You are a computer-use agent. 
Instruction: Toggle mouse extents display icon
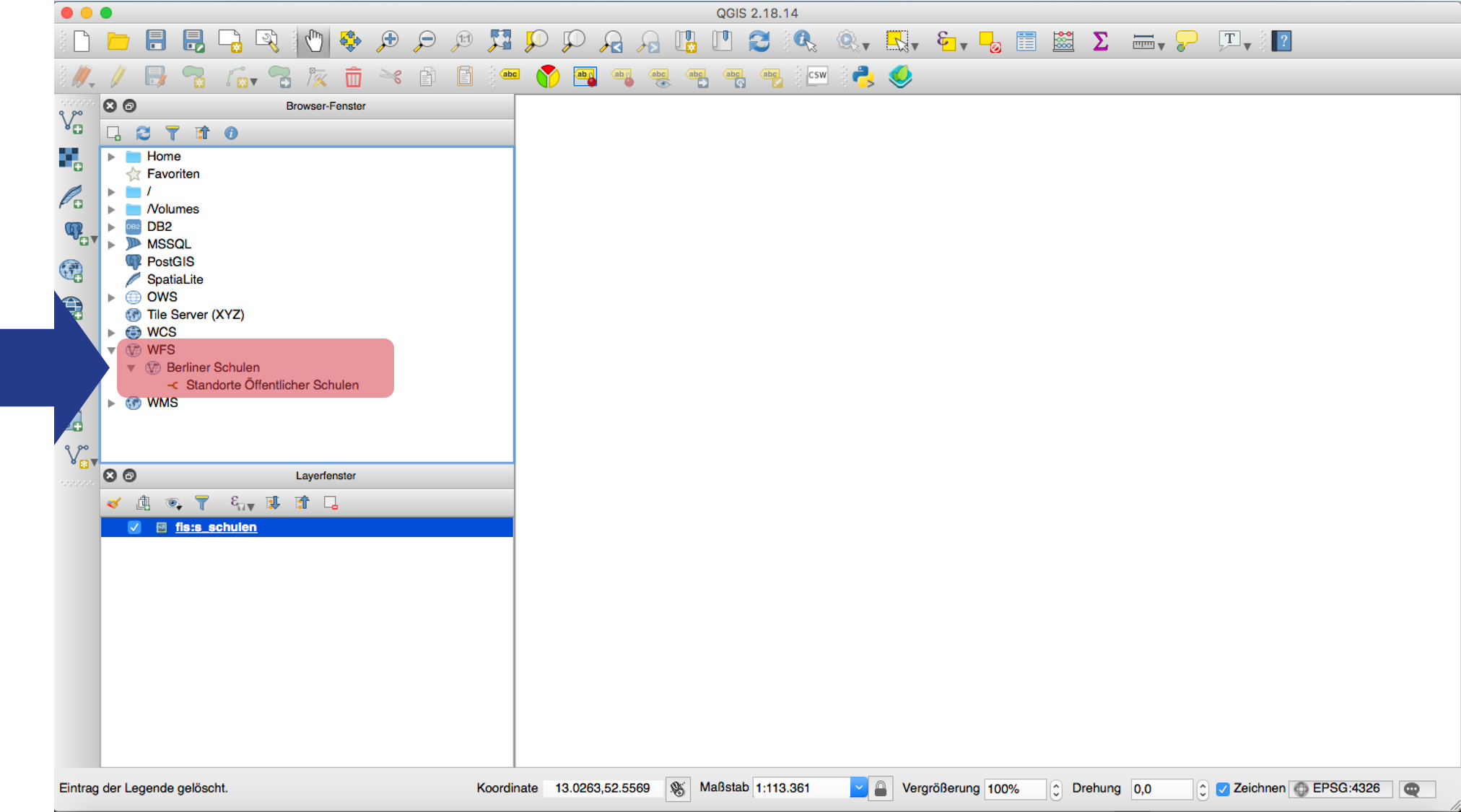(x=677, y=789)
